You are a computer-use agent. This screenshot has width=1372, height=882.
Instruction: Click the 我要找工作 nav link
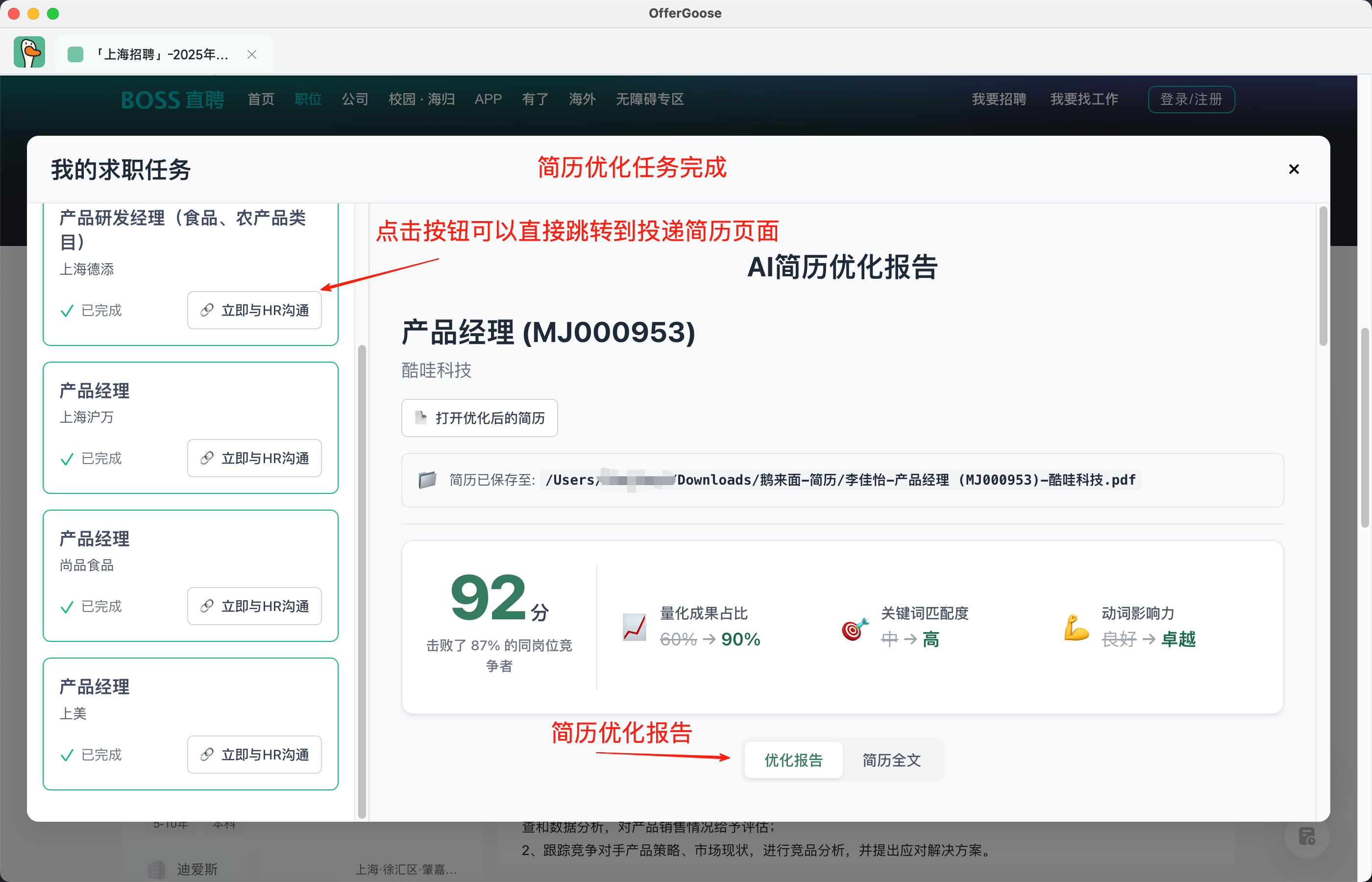click(x=1083, y=99)
